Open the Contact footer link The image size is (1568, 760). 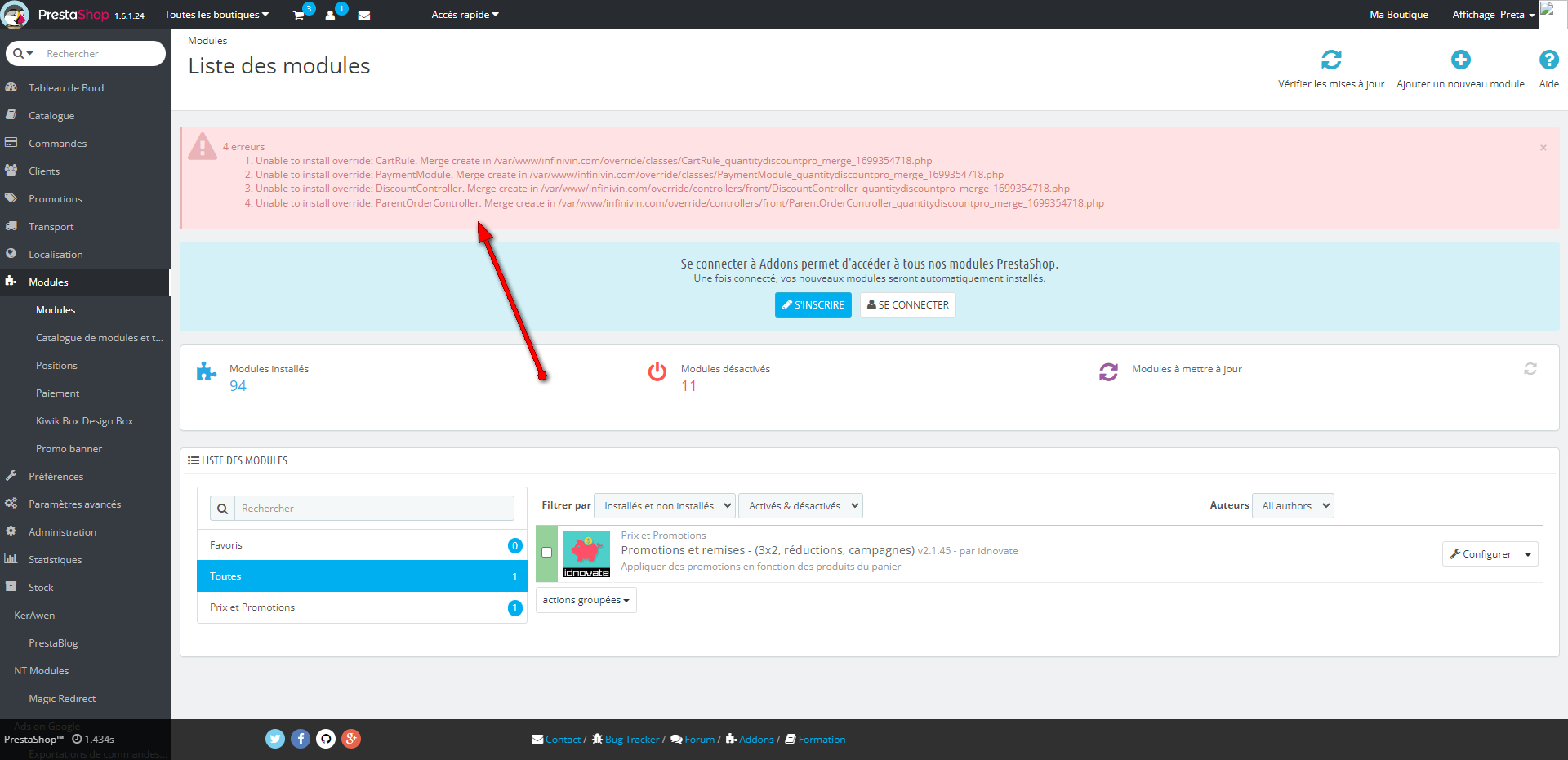click(556, 740)
